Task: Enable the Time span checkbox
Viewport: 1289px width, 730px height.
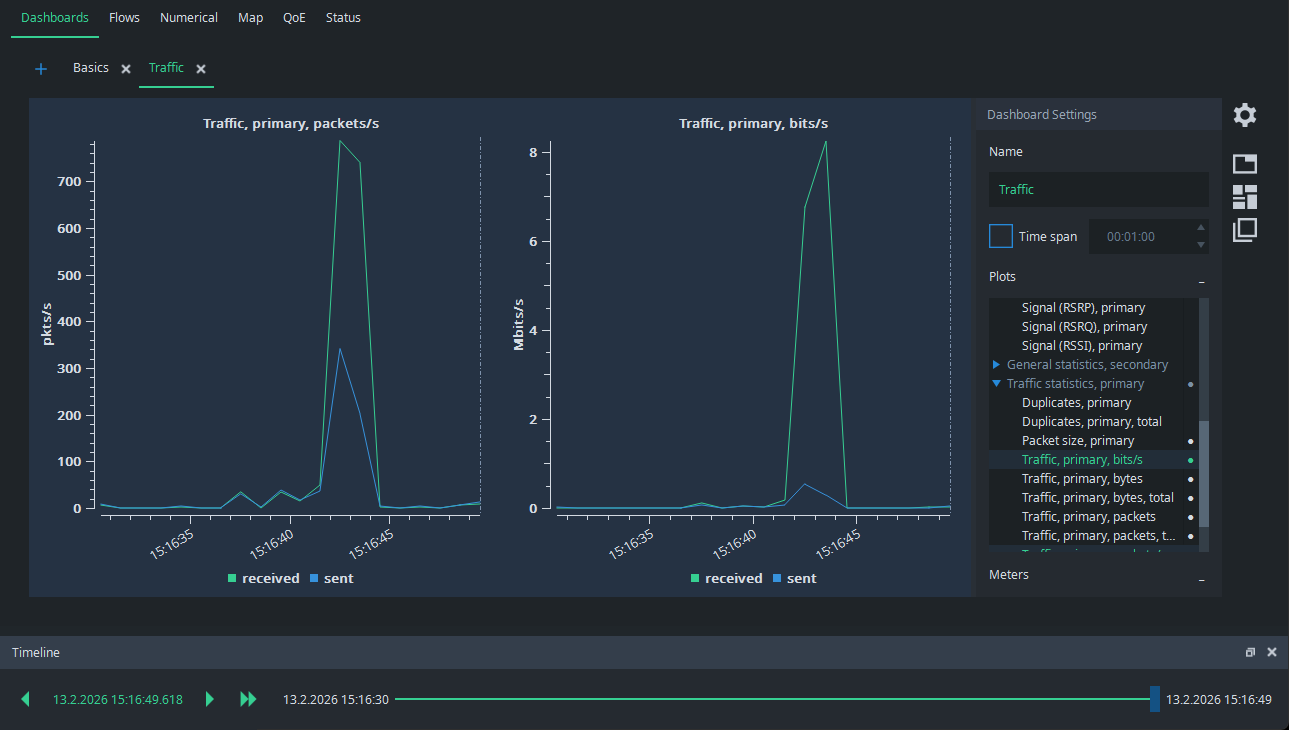Action: point(1000,236)
